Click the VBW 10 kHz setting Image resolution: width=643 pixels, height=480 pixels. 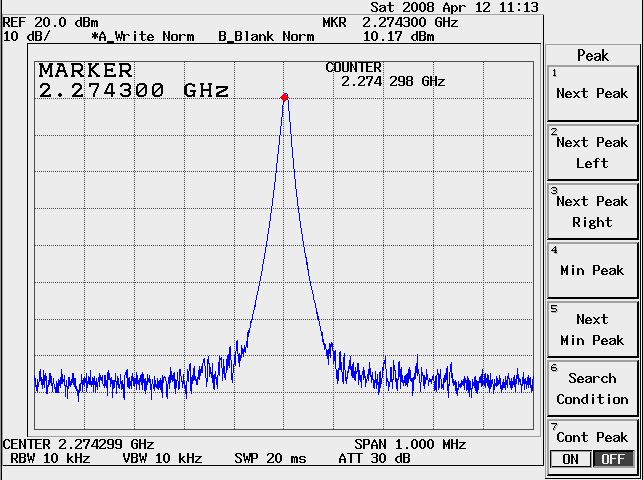[161, 458]
